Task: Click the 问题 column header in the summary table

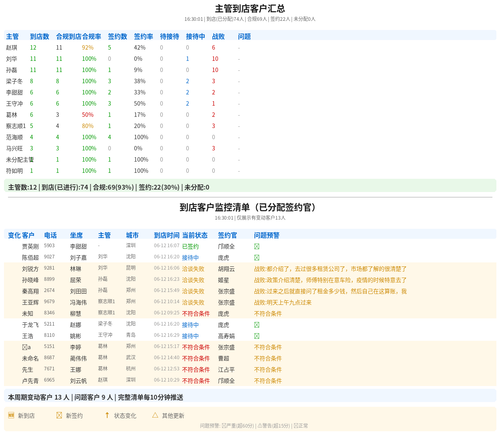Action: pos(244,36)
